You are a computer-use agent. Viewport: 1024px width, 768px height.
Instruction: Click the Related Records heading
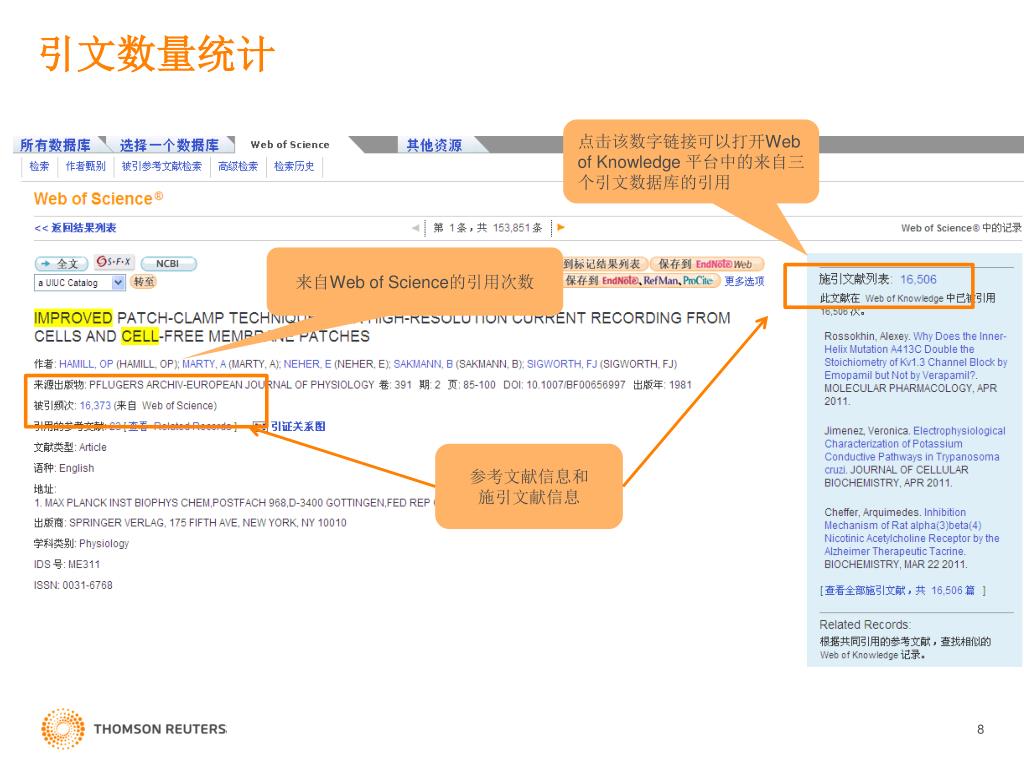865,625
